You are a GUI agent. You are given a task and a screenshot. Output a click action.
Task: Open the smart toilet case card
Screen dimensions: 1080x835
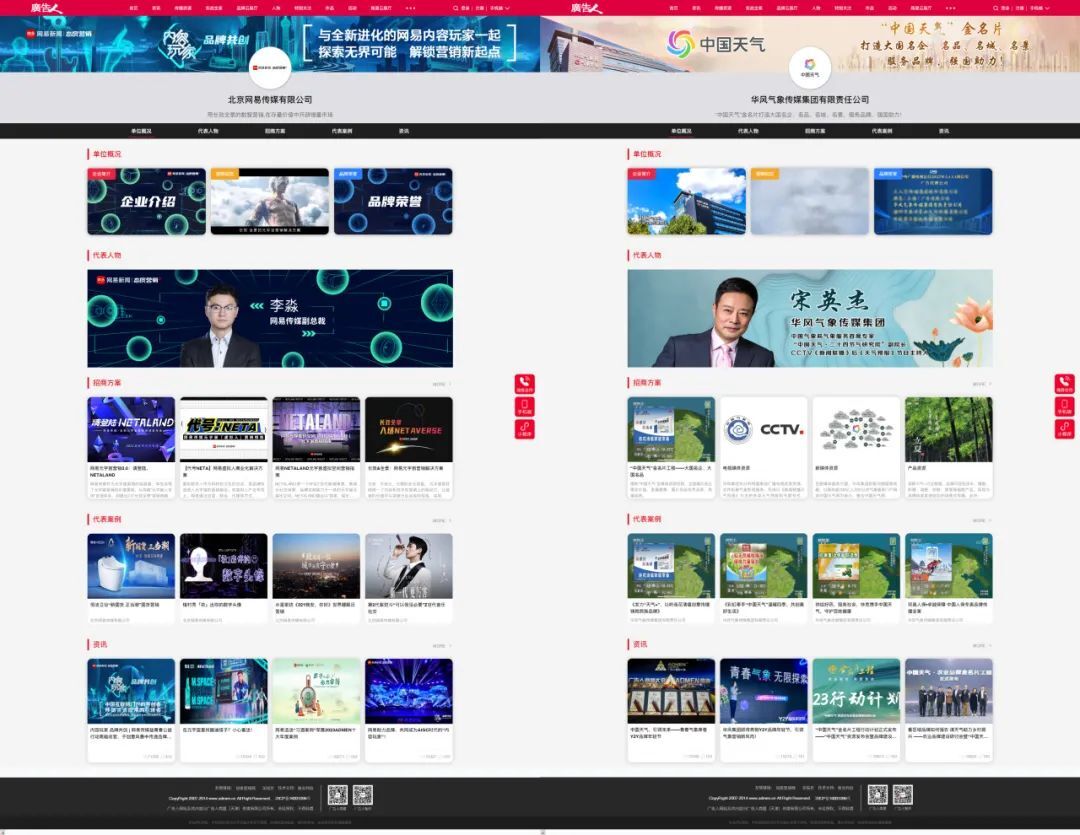pyautogui.click(x=131, y=579)
